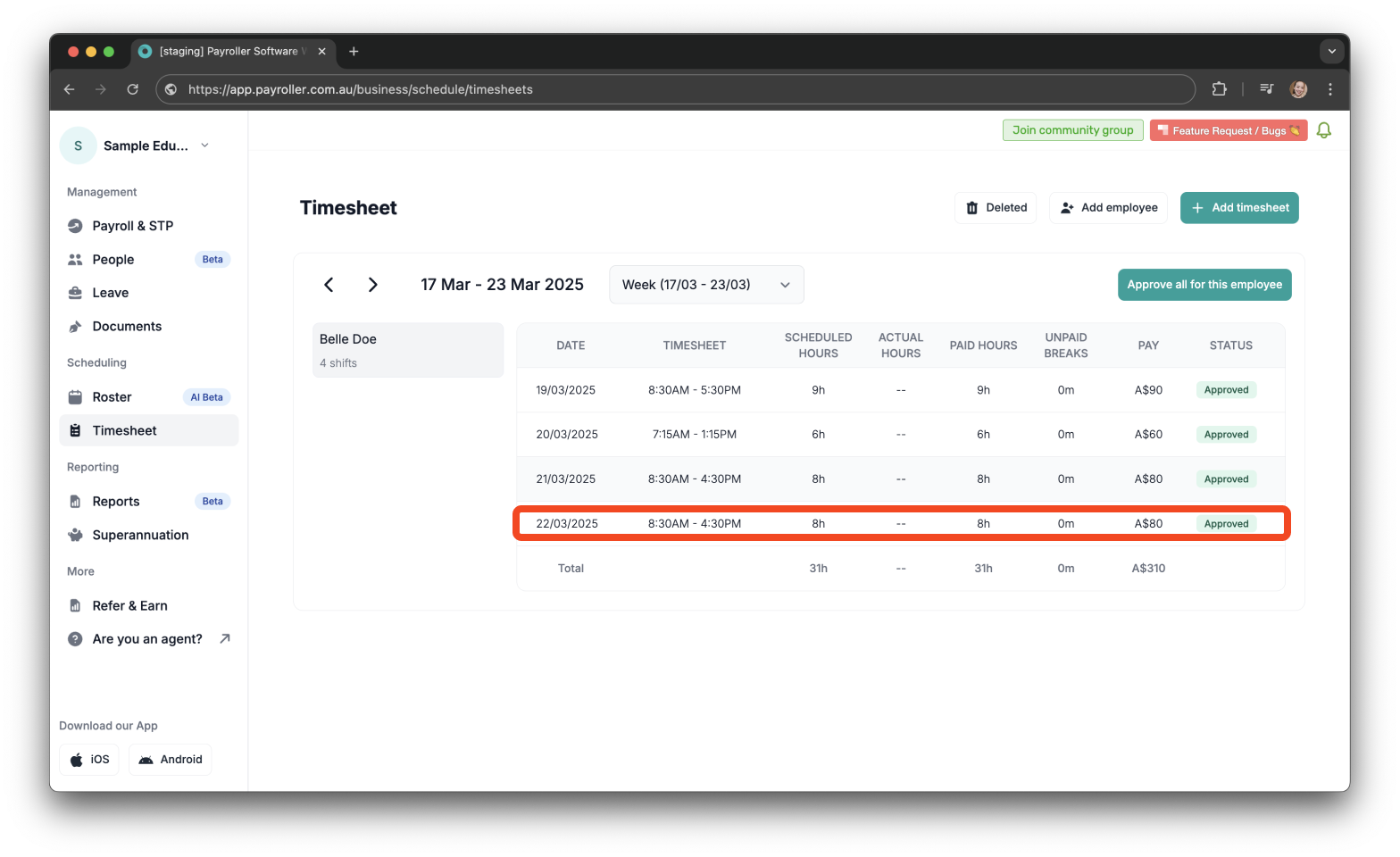Screen dimensions: 1400x857
Task: Click the 20/03/2025 date cell
Action: [567, 435]
